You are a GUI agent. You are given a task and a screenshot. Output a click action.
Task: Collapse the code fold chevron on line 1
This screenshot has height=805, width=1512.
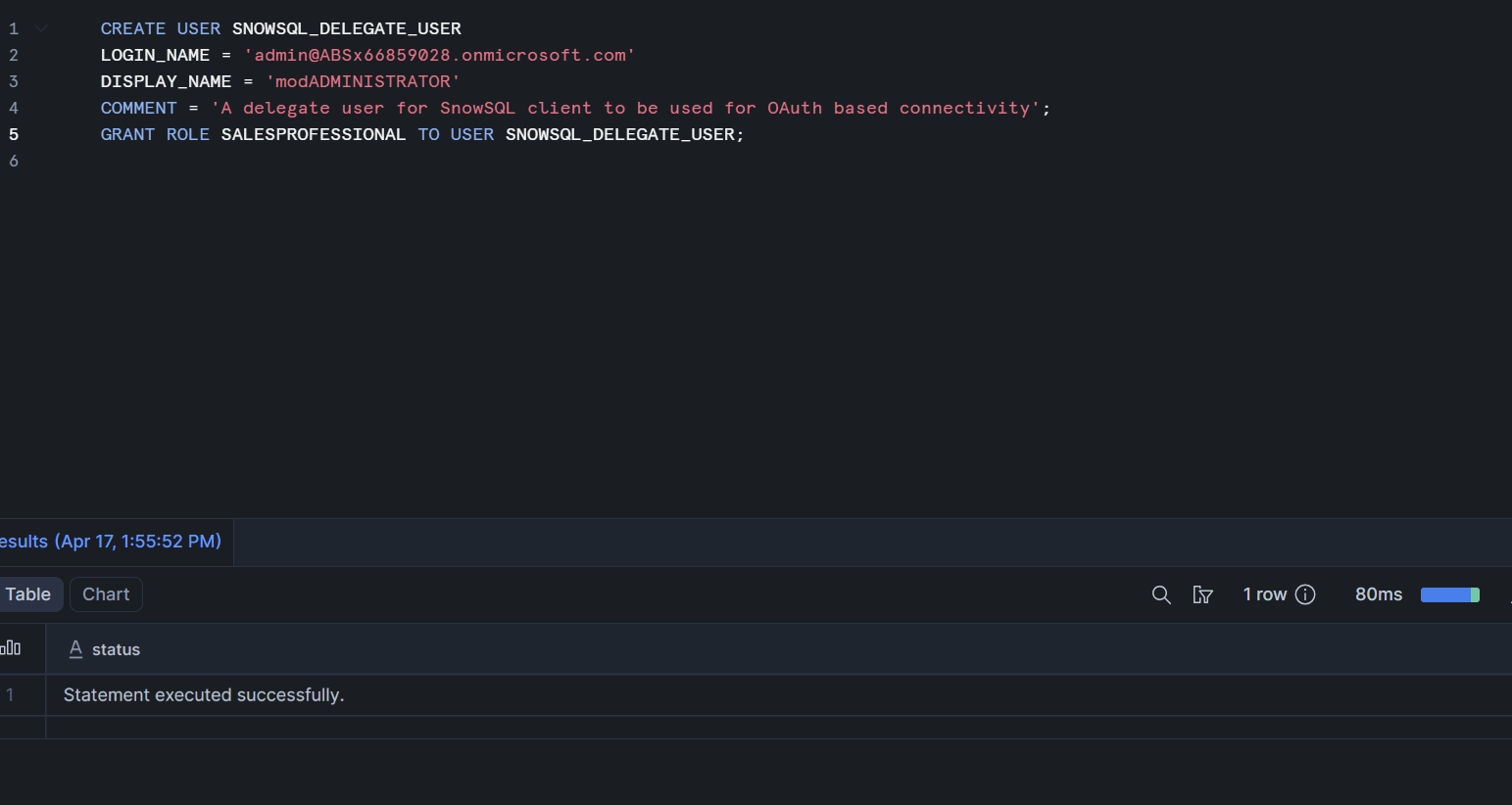(41, 28)
